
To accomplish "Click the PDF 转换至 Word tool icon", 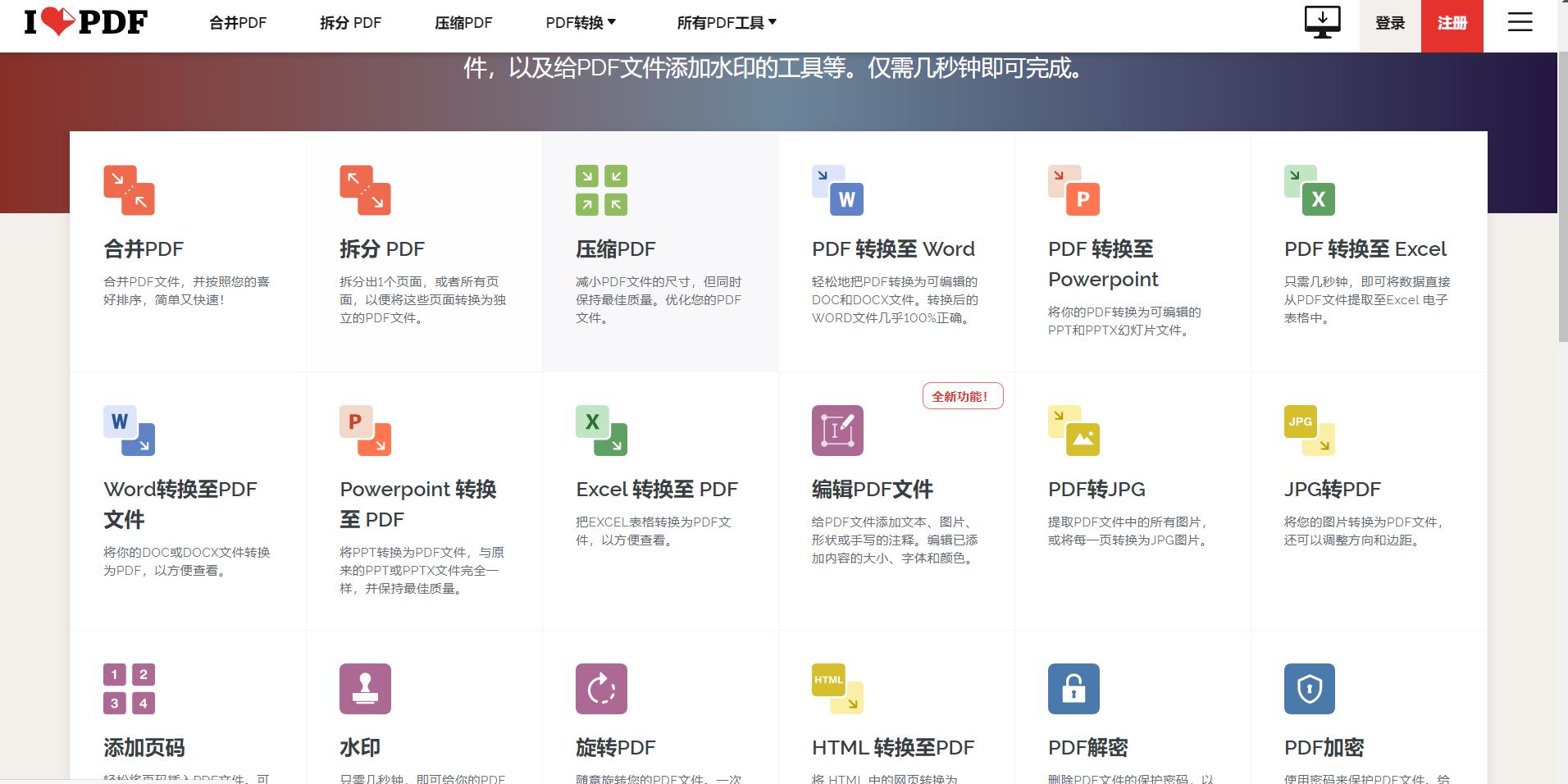I will [838, 190].
